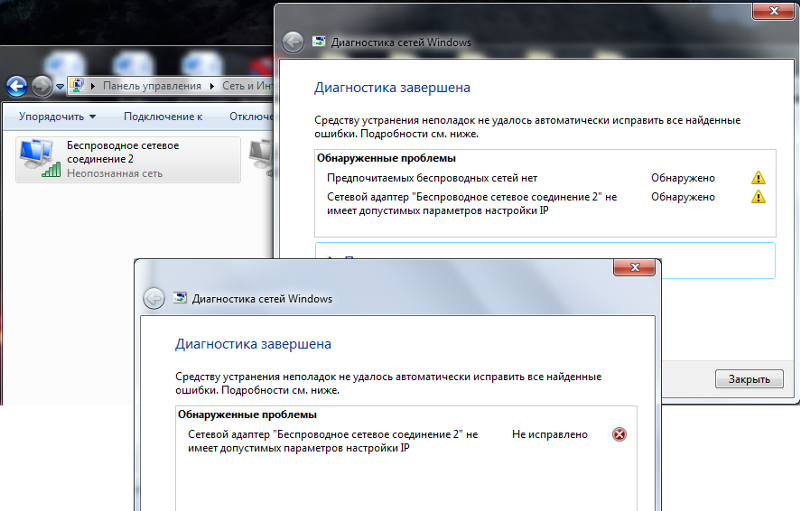Click back arrow in front diagnostics window
Image resolution: width=800 pixels, height=511 pixels.
pyautogui.click(x=154, y=299)
